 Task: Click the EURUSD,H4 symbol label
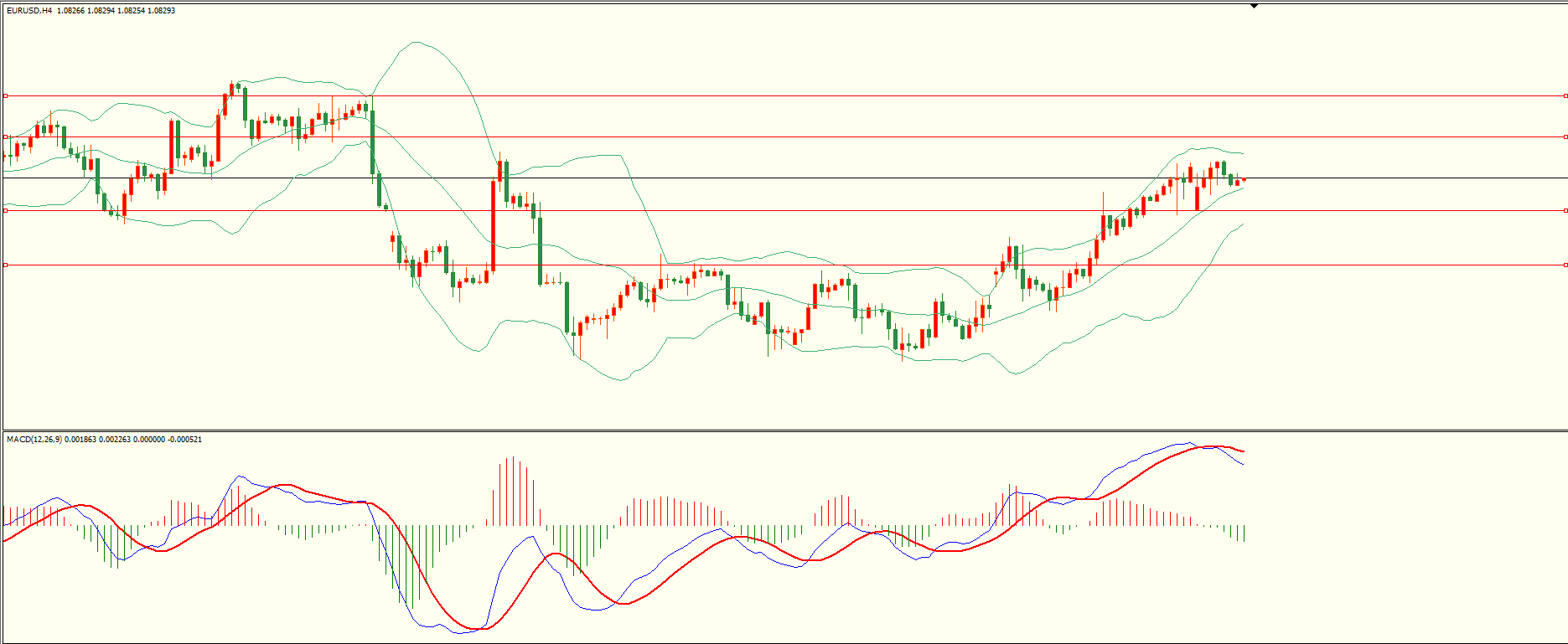click(x=29, y=11)
